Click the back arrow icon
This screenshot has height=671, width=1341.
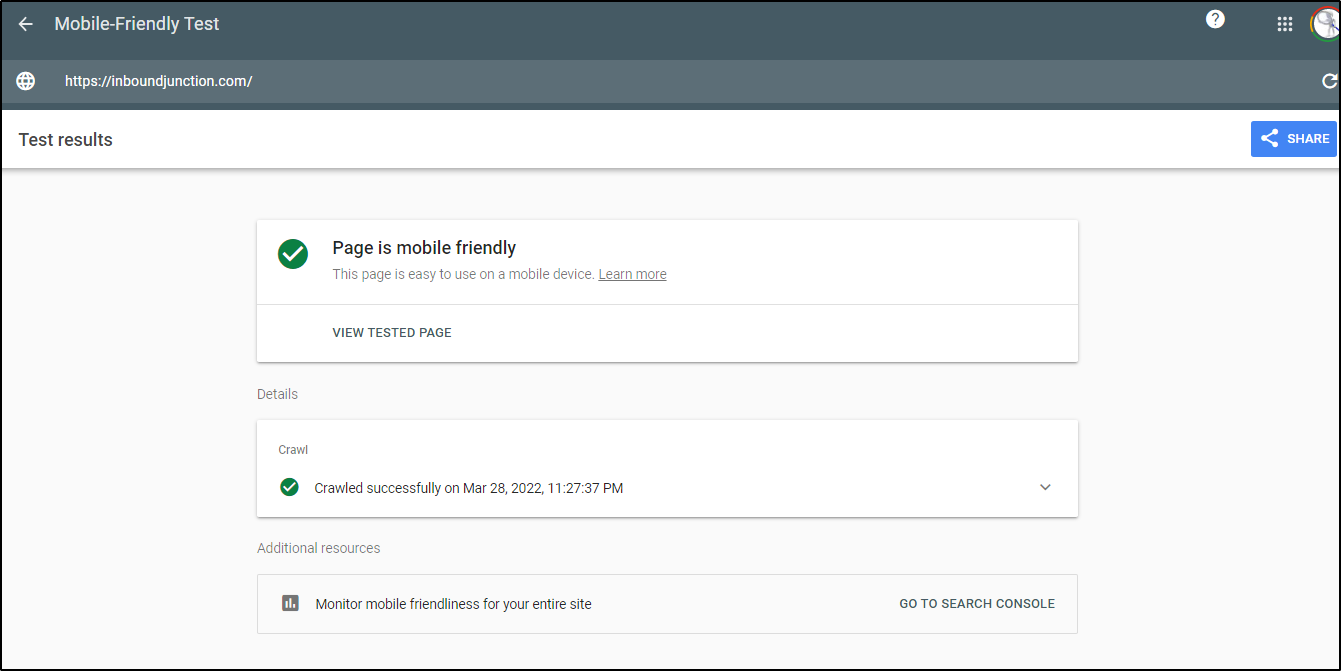26,24
